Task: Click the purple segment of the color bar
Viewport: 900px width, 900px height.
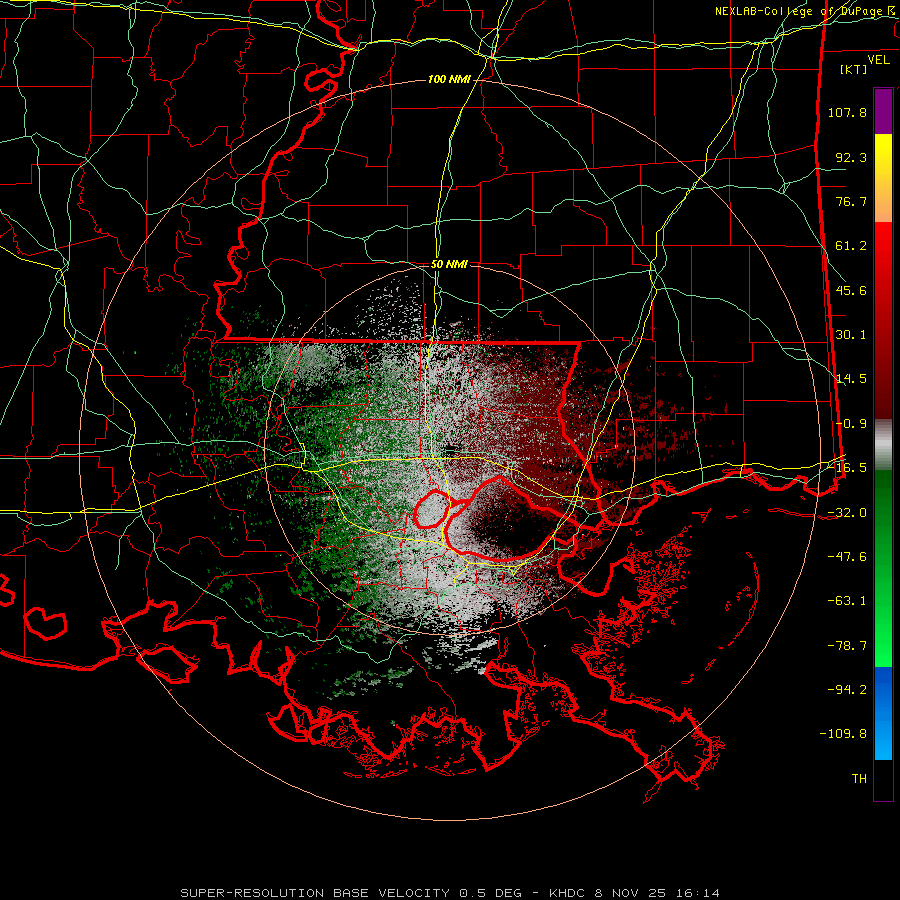Action: click(x=883, y=111)
